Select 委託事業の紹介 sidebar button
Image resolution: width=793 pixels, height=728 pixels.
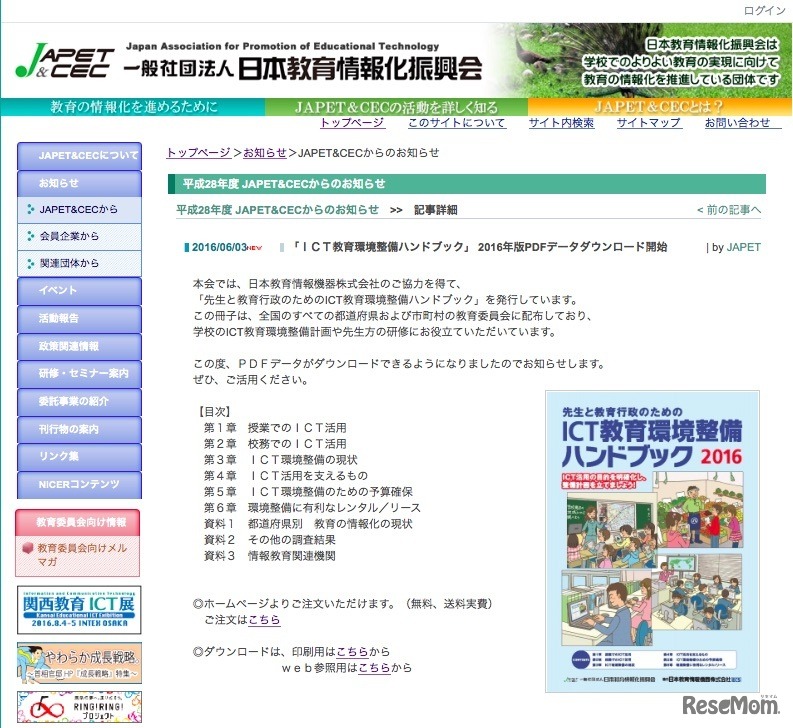click(79, 402)
